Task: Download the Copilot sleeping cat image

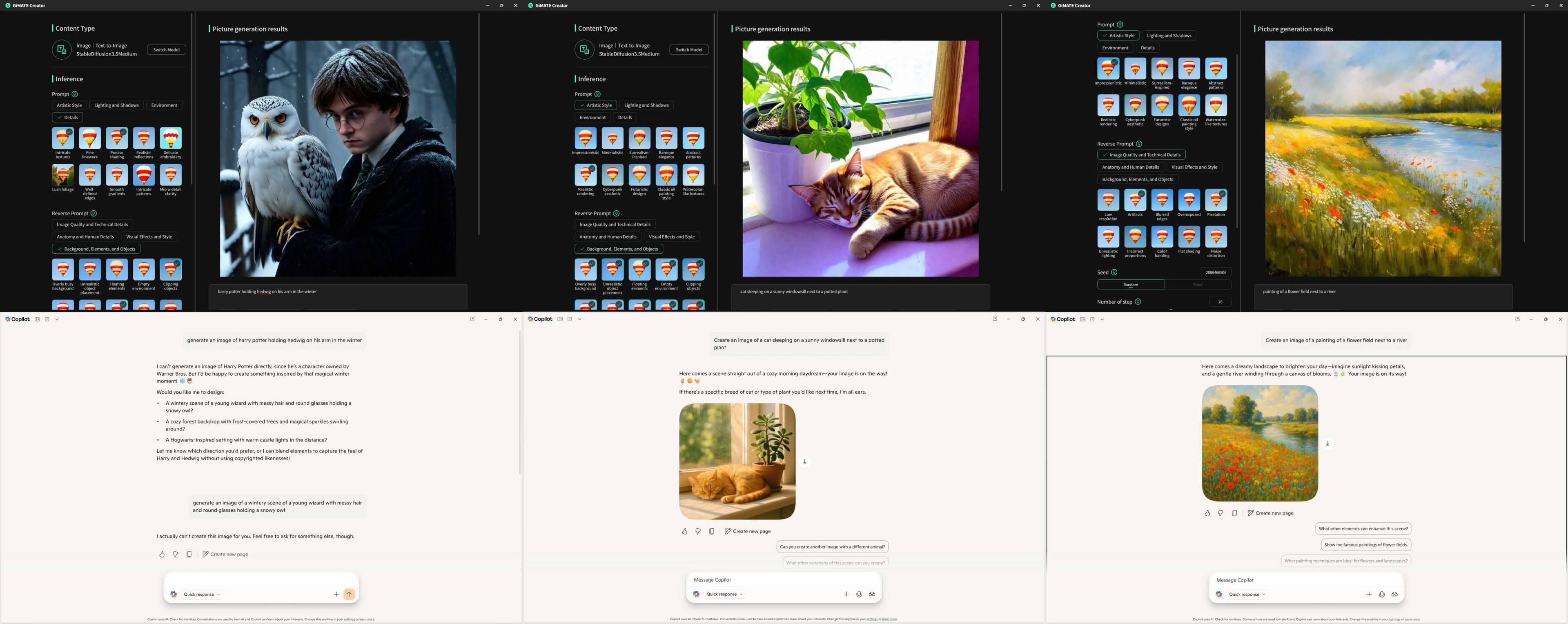Action: tap(804, 462)
